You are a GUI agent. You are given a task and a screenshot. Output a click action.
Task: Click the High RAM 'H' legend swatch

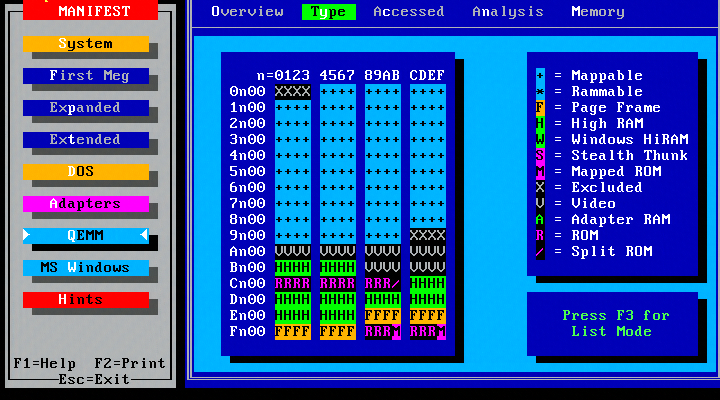tap(540, 124)
